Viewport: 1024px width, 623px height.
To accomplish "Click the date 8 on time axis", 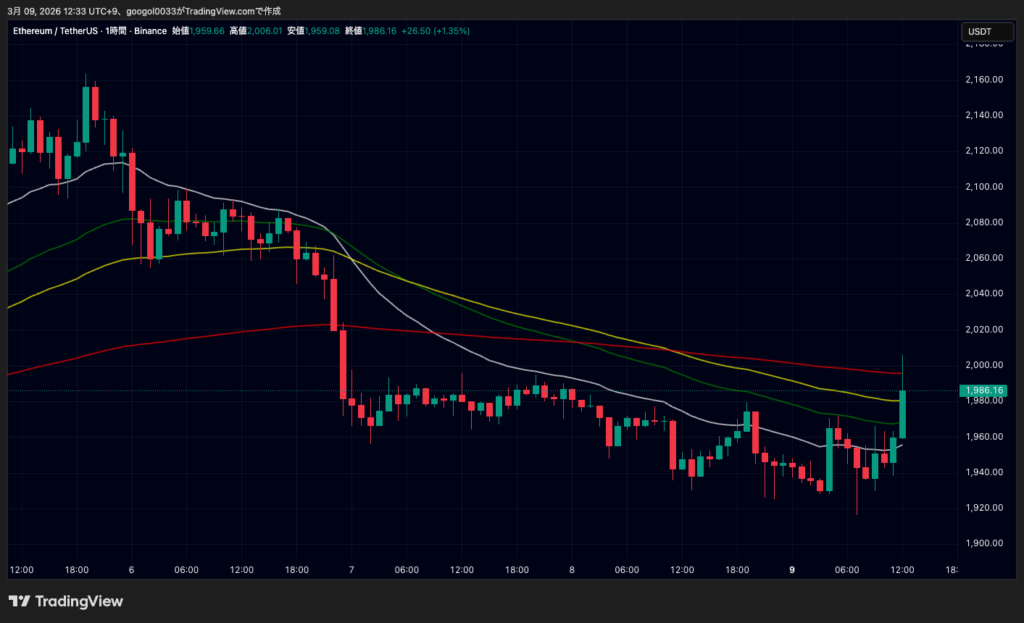I will (572, 569).
